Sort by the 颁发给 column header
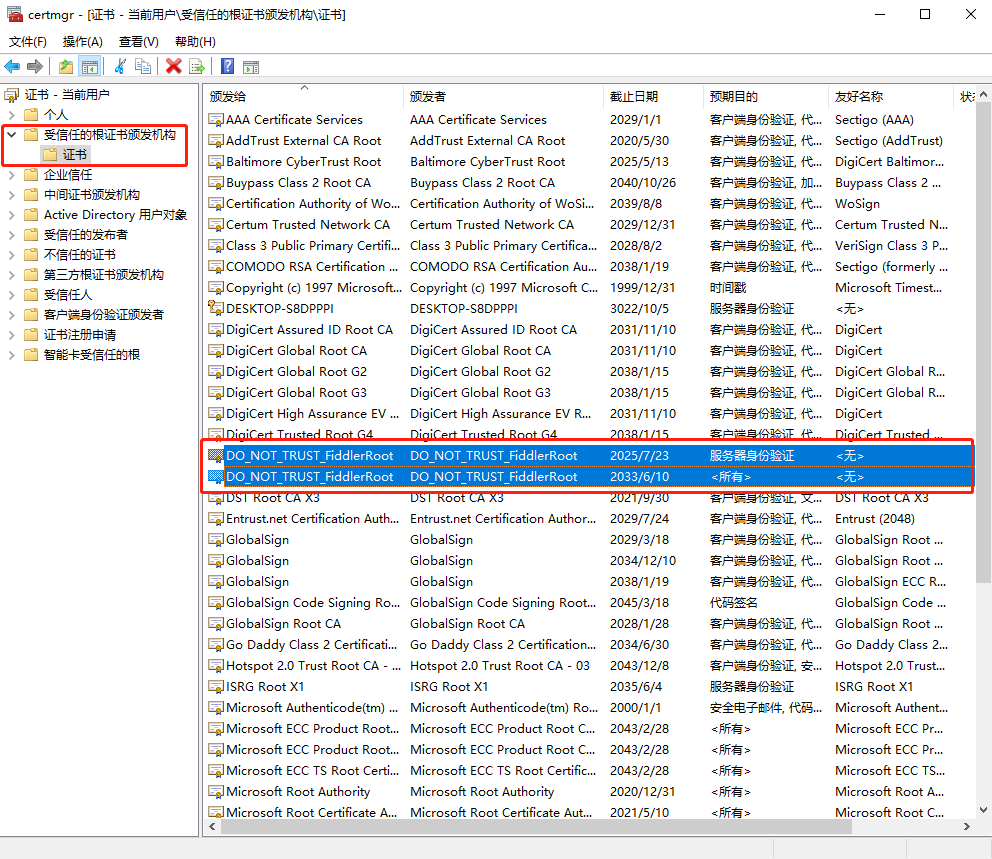Viewport: 992px width, 859px height. point(304,96)
